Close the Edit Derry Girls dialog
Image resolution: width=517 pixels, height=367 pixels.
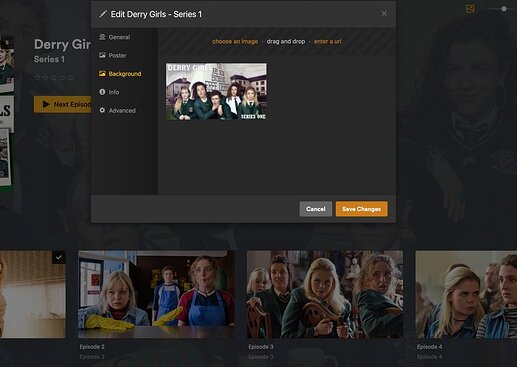point(384,13)
